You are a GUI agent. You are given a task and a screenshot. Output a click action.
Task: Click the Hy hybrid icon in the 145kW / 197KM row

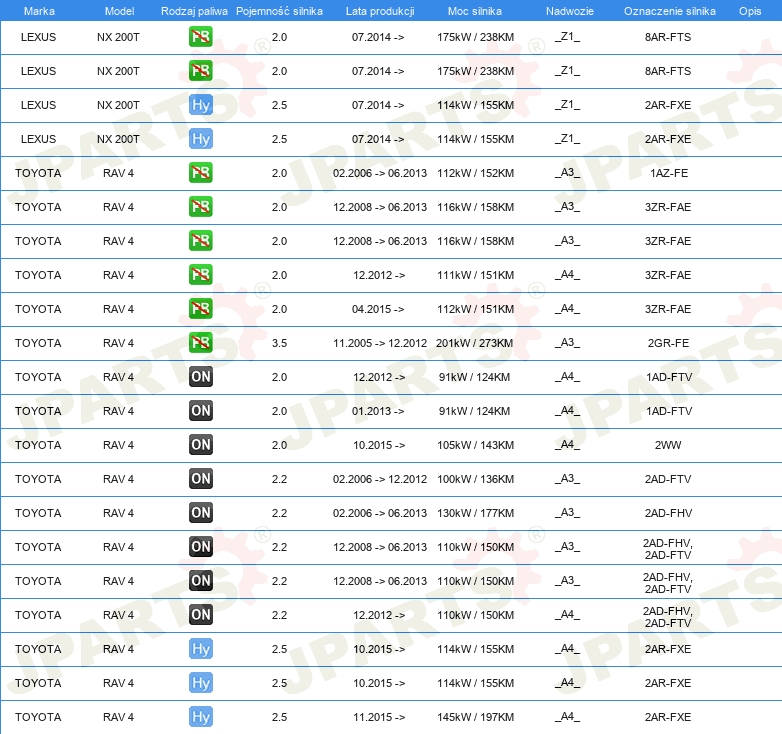point(201,717)
